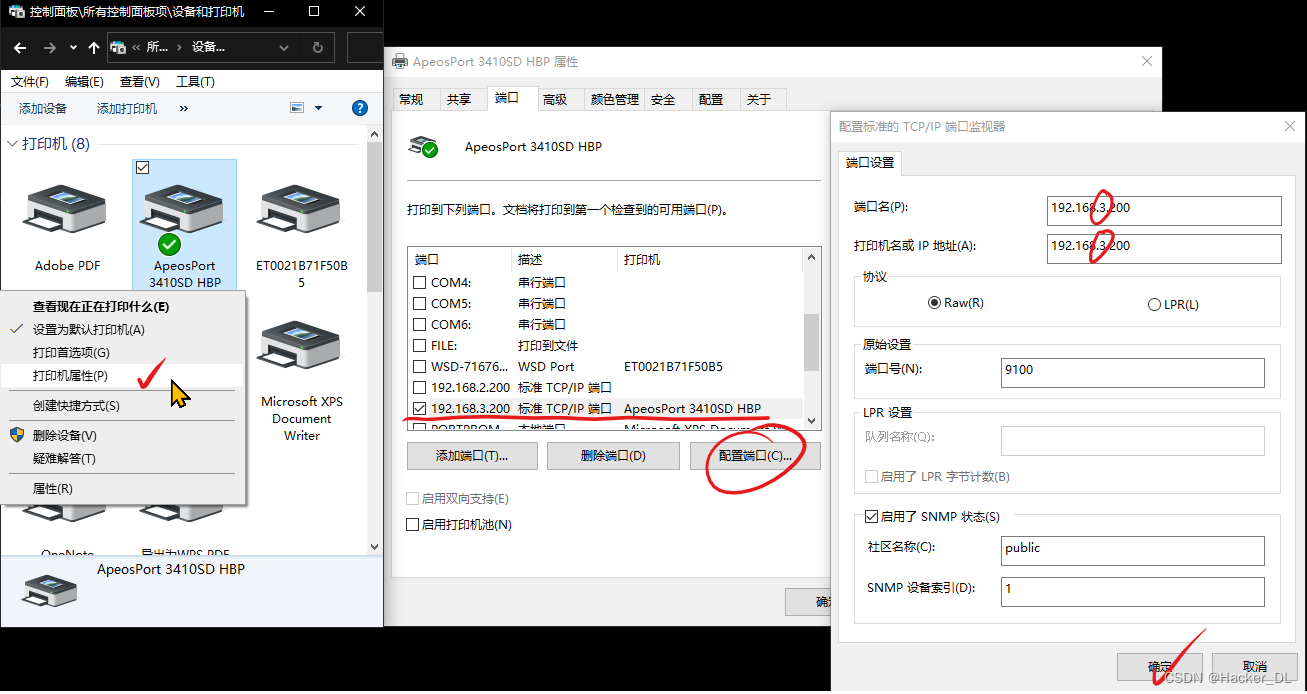Image resolution: width=1307 pixels, height=694 pixels.
Task: Click the 社区名称 field showing public
Action: 1132,551
